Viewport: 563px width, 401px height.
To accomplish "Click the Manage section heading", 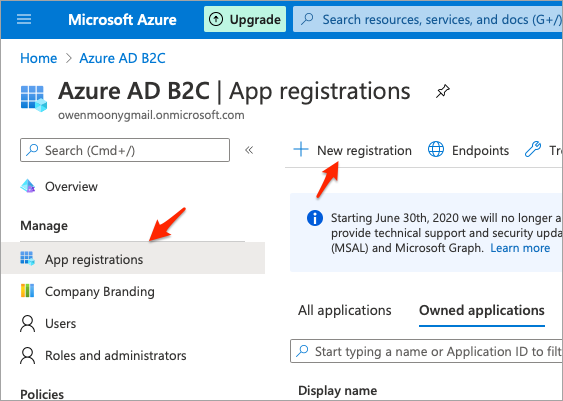I will click(x=44, y=226).
